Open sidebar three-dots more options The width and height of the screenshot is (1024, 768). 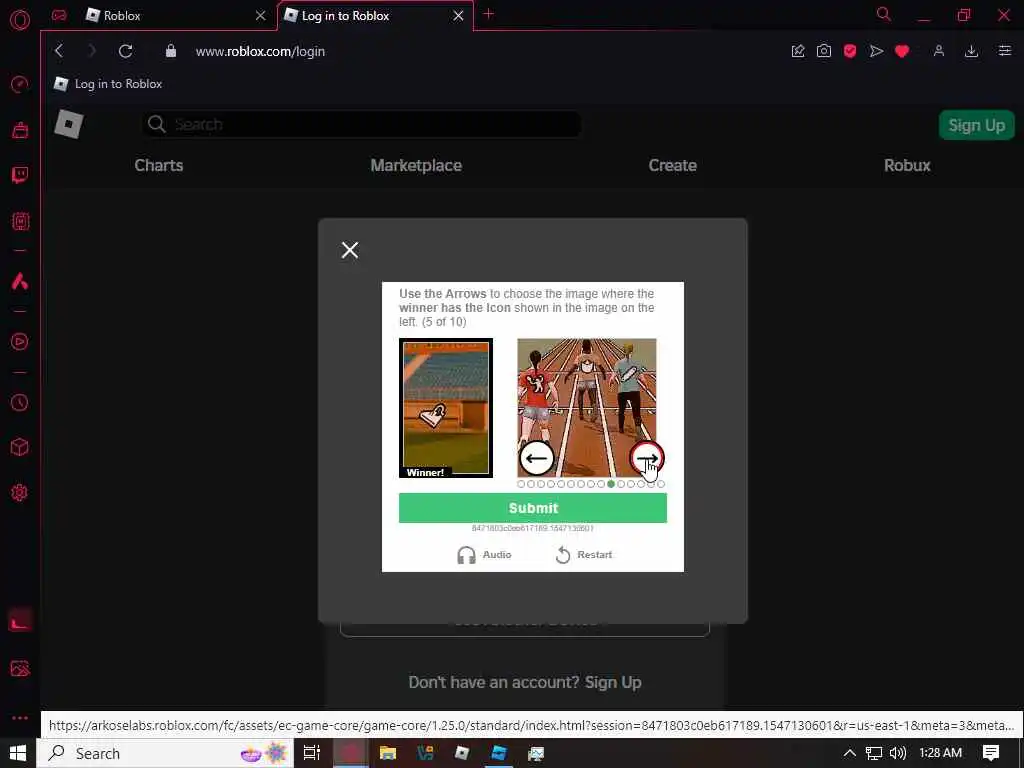[x=20, y=718]
